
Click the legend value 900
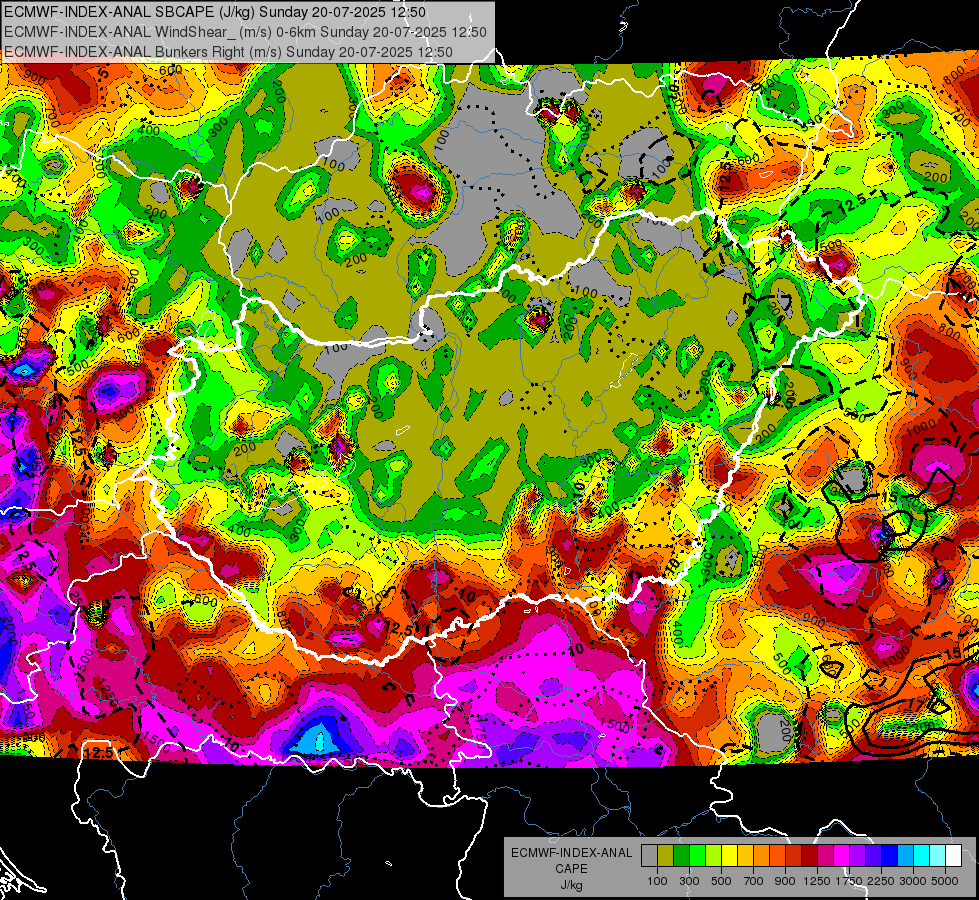click(785, 881)
